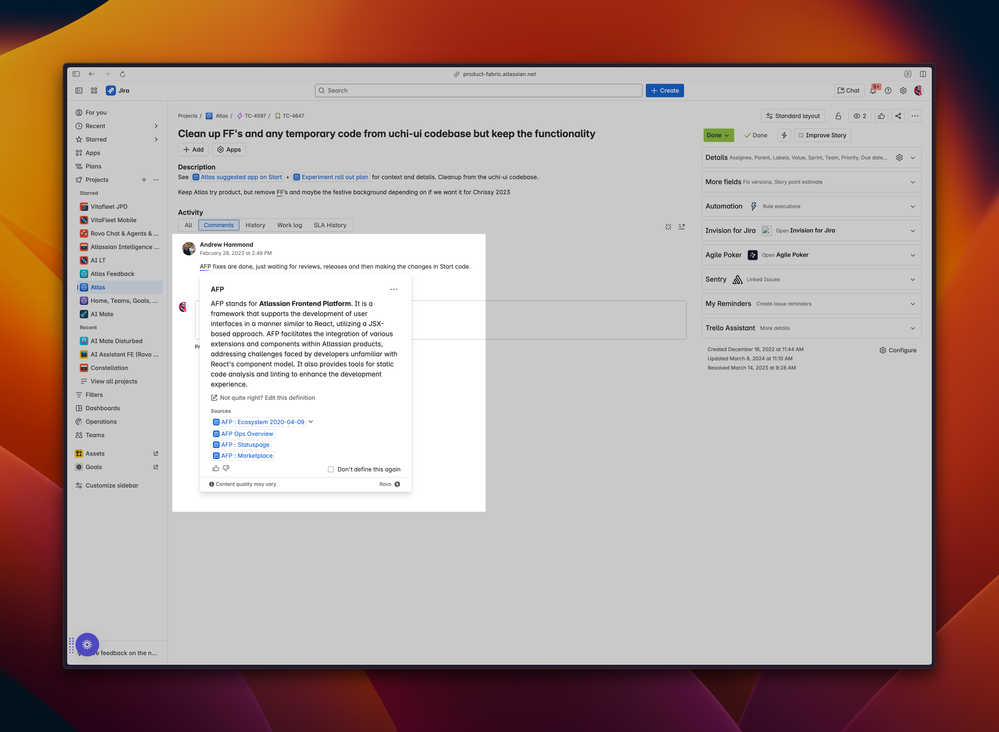Image resolution: width=999 pixels, height=732 pixels.
Task: Open the help question mark icon
Action: [x=888, y=90]
